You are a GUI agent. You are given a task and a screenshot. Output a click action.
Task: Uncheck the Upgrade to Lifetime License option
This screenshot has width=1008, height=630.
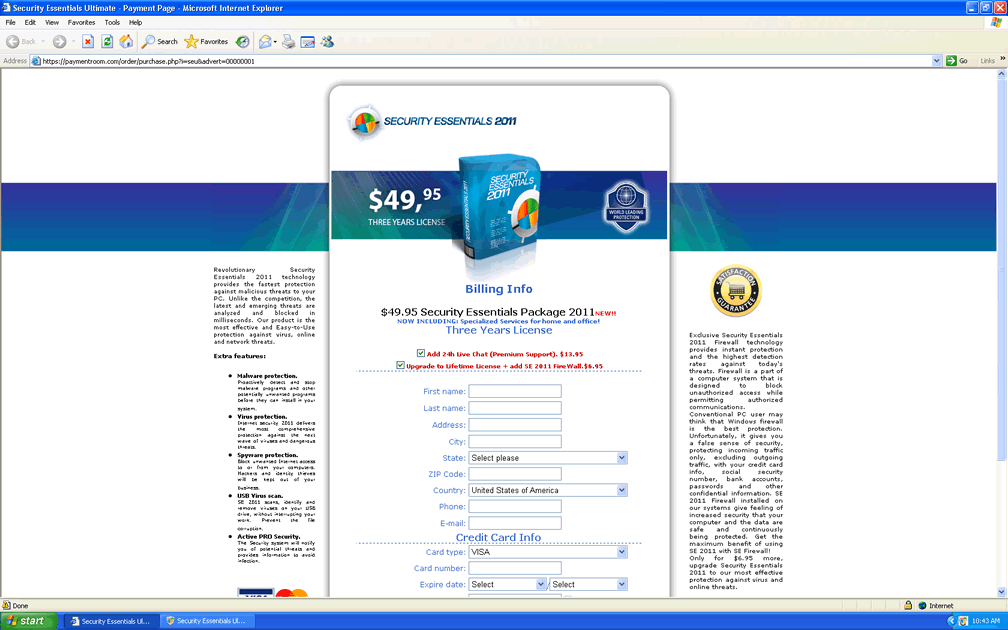pos(401,366)
